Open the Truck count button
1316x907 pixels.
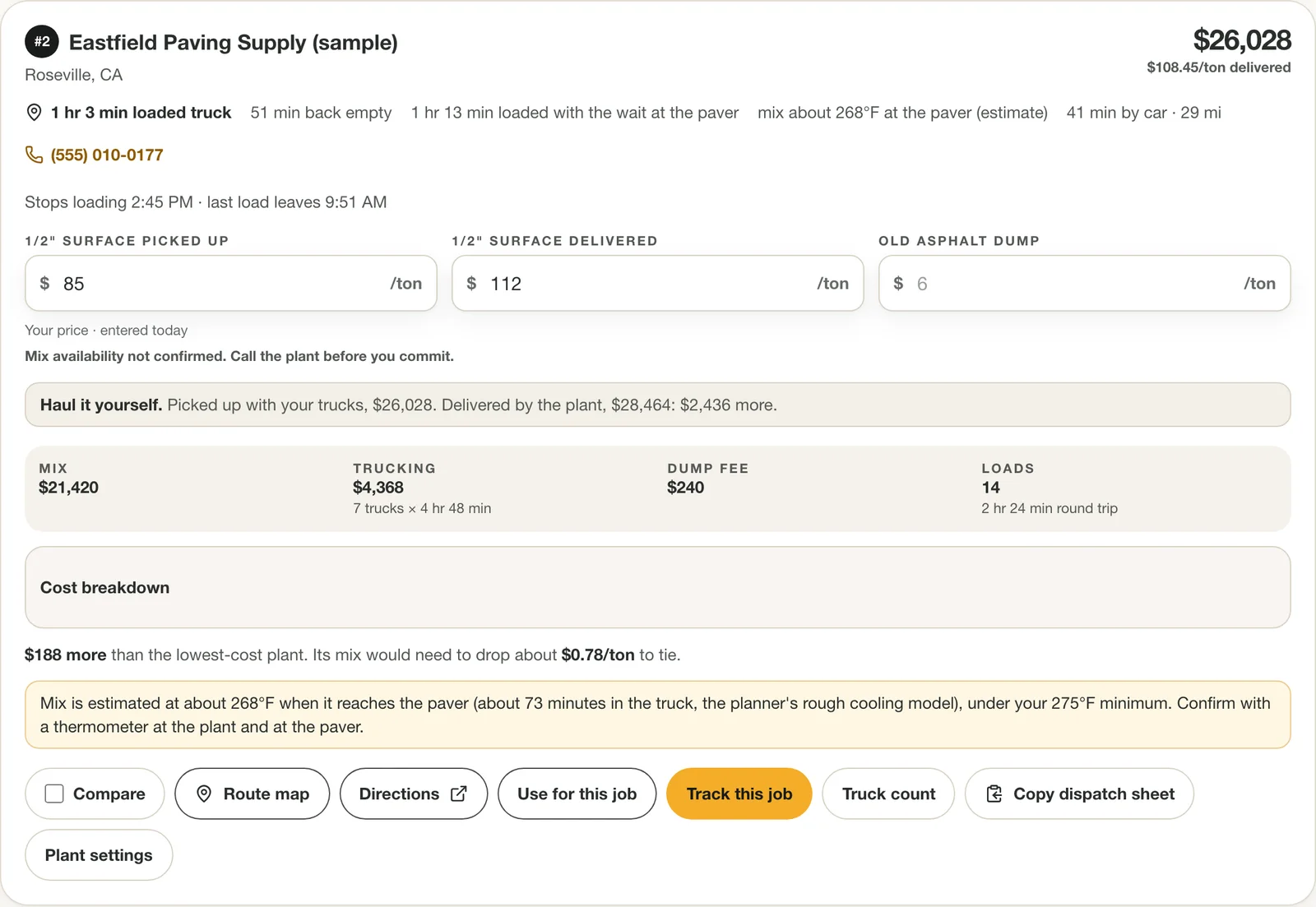coord(888,794)
